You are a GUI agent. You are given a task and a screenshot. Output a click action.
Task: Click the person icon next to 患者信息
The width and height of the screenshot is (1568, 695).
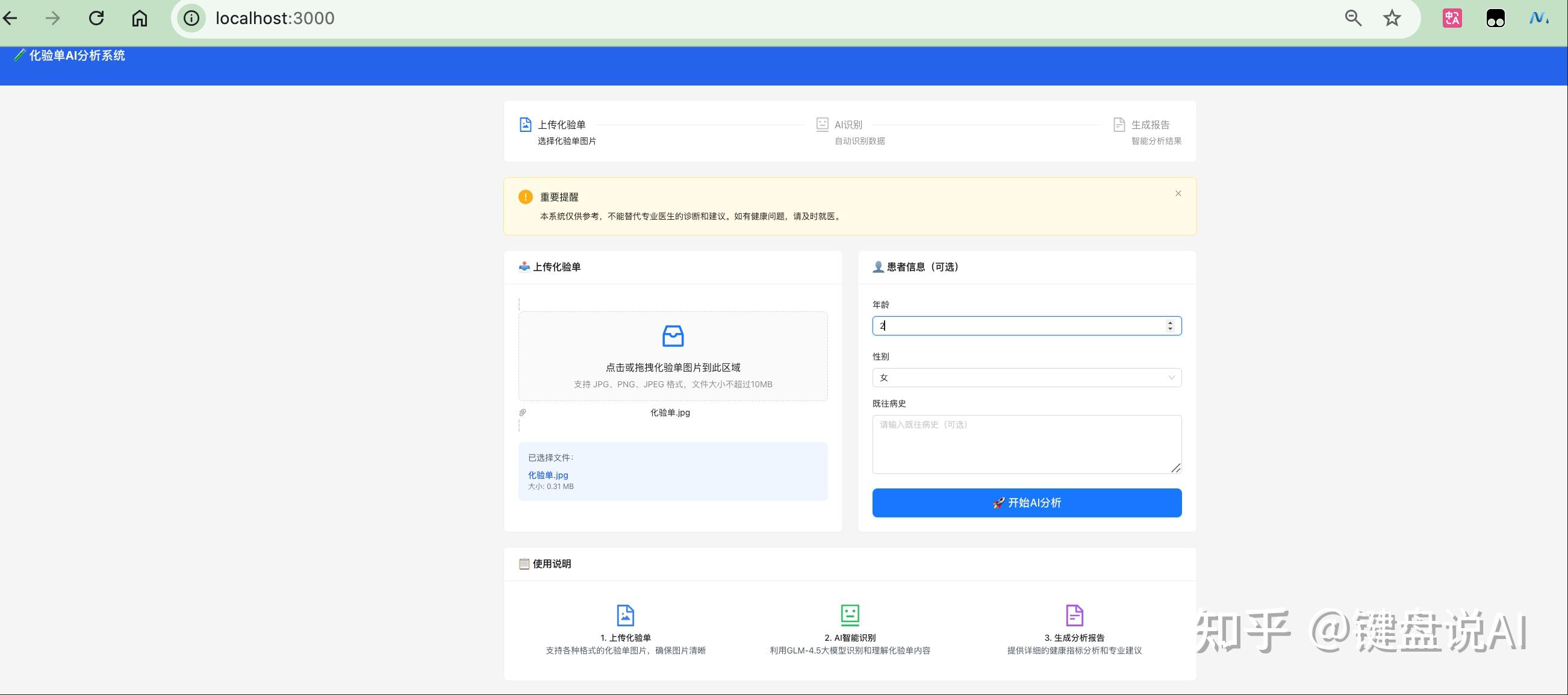click(x=878, y=267)
